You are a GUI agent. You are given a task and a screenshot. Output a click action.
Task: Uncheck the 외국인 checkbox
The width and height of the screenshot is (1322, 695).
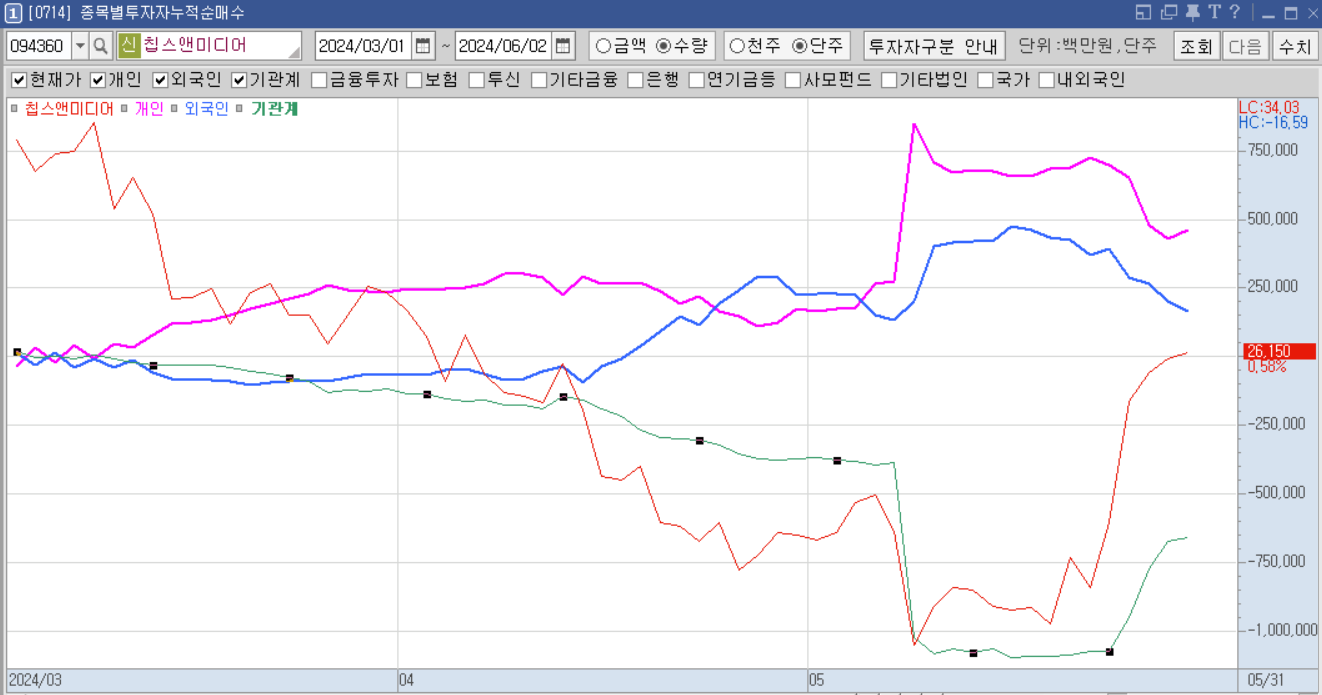click(160, 80)
